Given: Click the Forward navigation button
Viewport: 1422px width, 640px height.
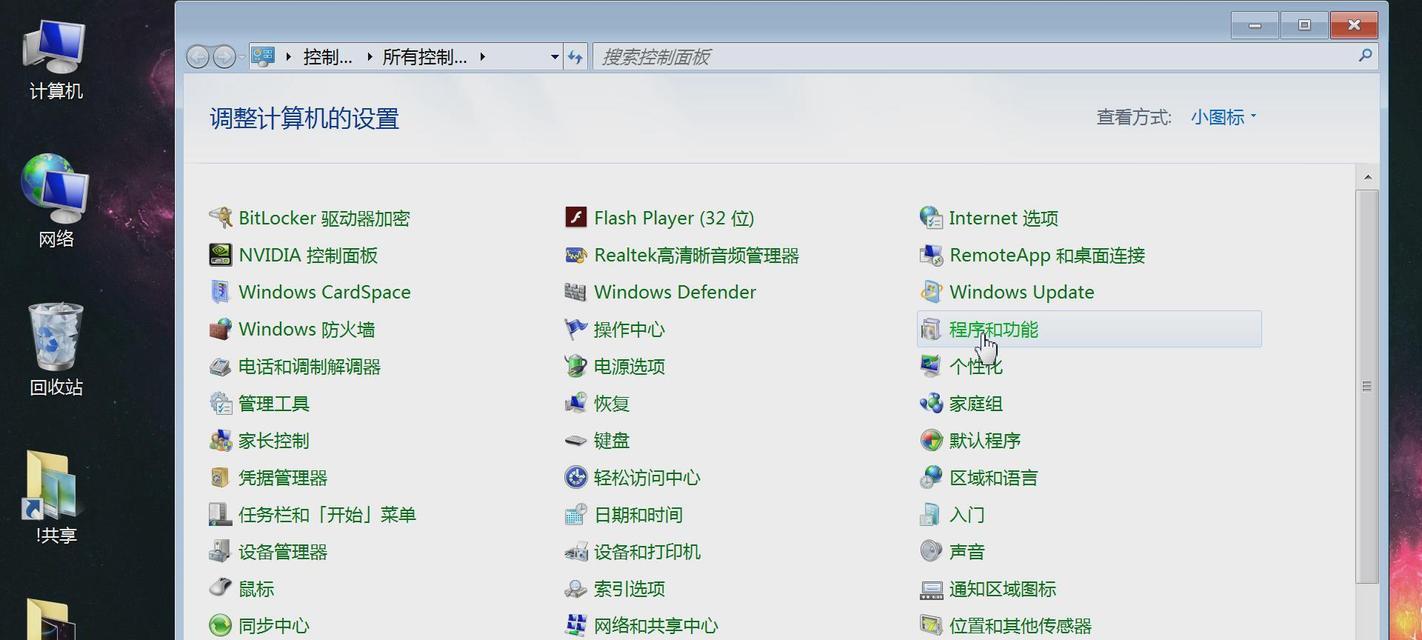Looking at the screenshot, I should click(224, 57).
